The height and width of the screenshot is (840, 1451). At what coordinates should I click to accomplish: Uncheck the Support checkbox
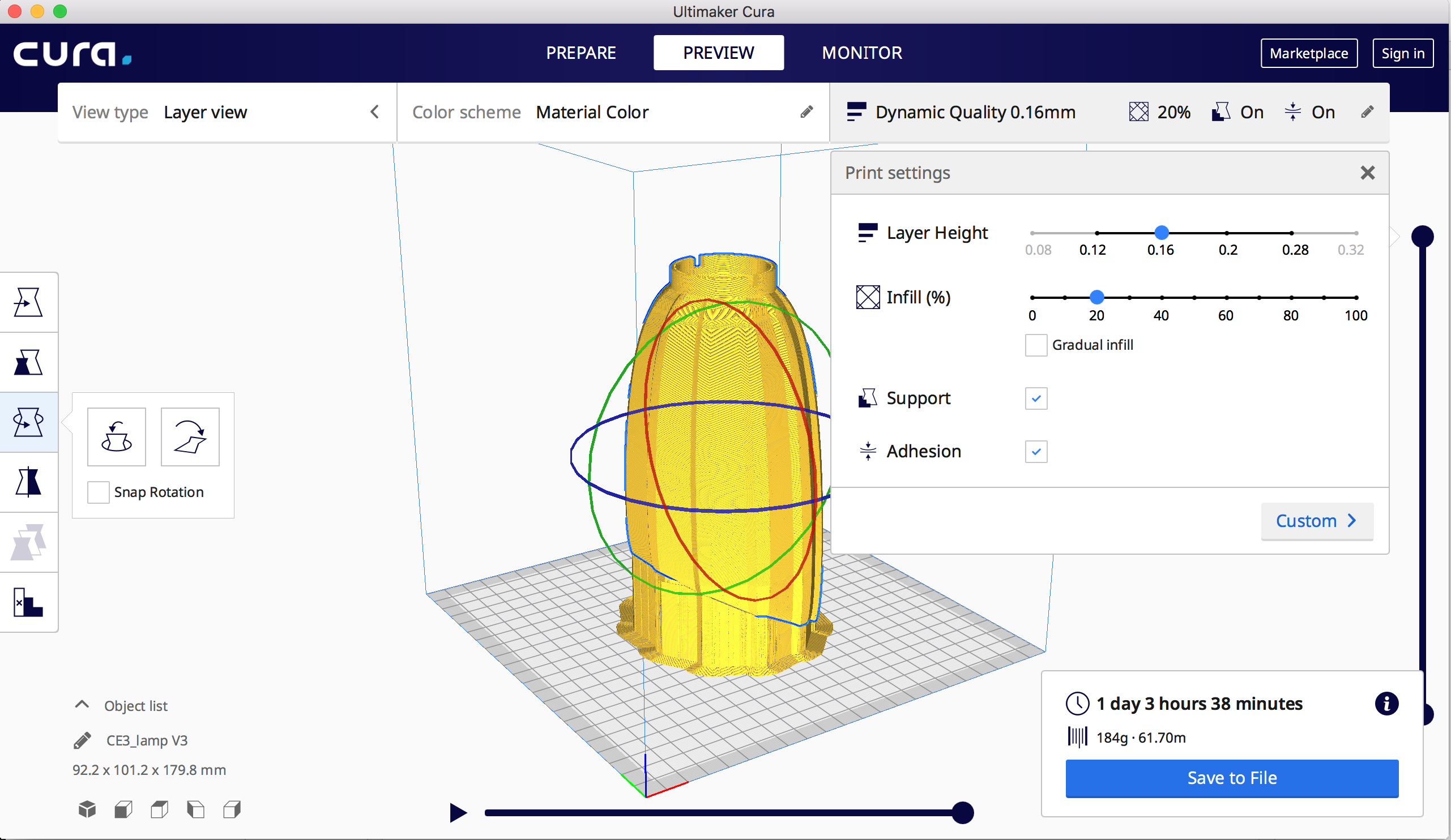point(1036,398)
